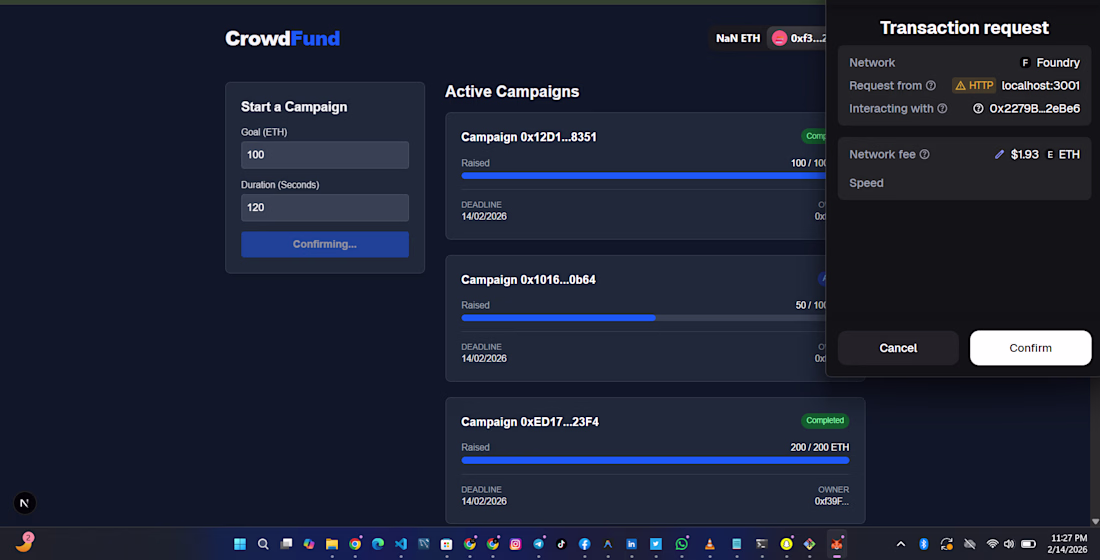The width and height of the screenshot is (1100, 560).
Task: Click the 200 / 200 ETH raised amount
Action: click(819, 447)
